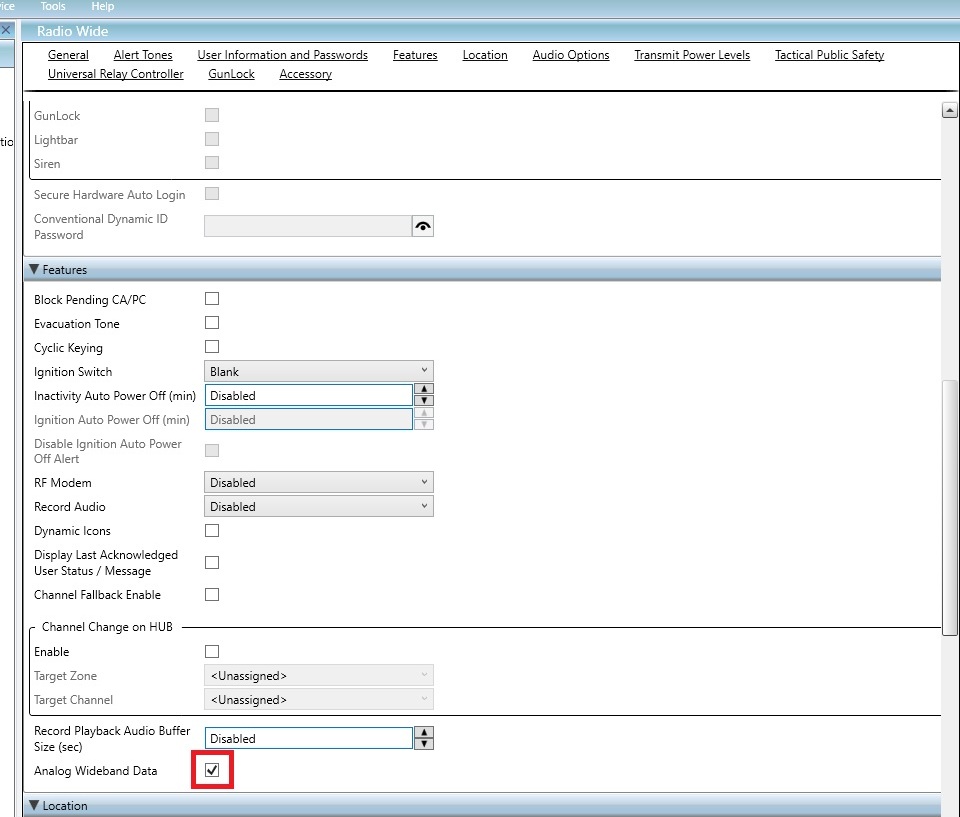Toggle Channel Fallback Enable
The height and width of the screenshot is (817, 960).
[211, 594]
